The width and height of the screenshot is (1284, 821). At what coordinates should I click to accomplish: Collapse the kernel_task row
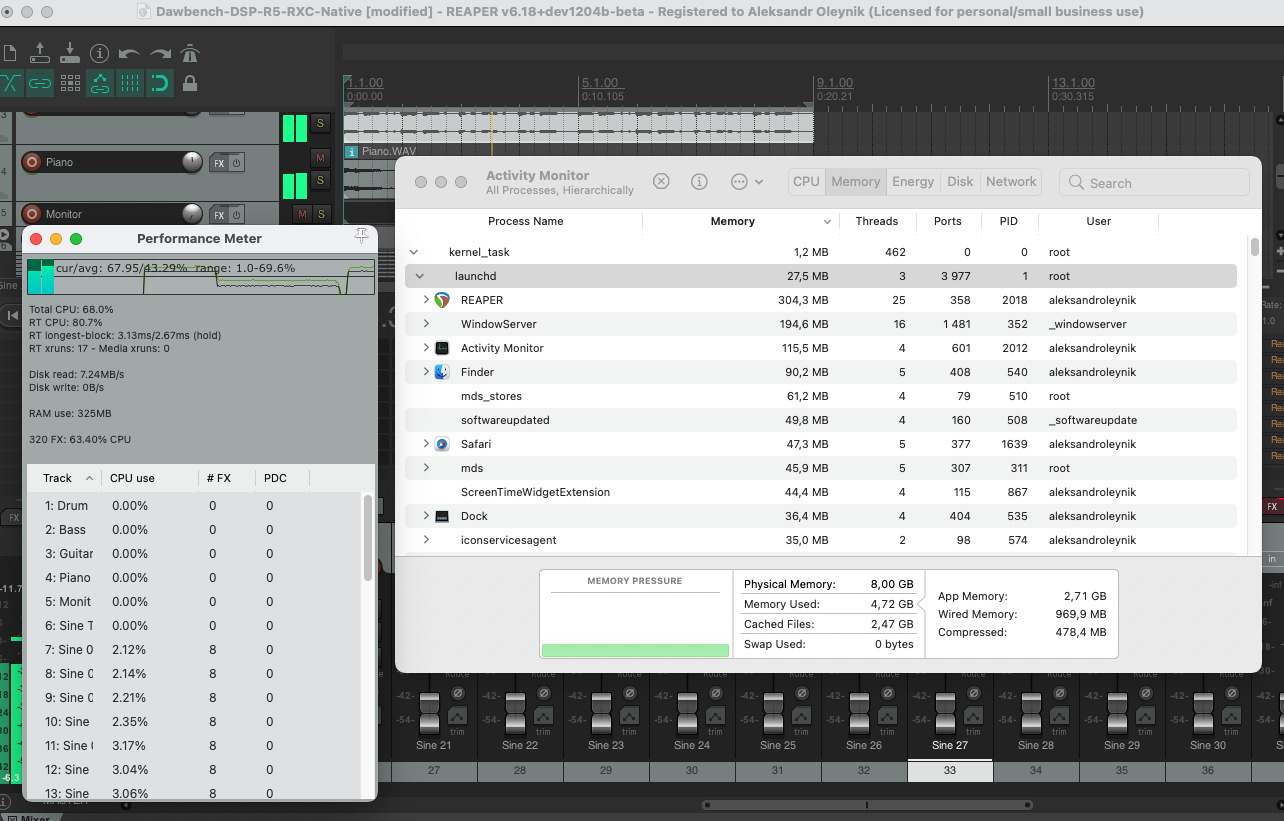coord(414,252)
